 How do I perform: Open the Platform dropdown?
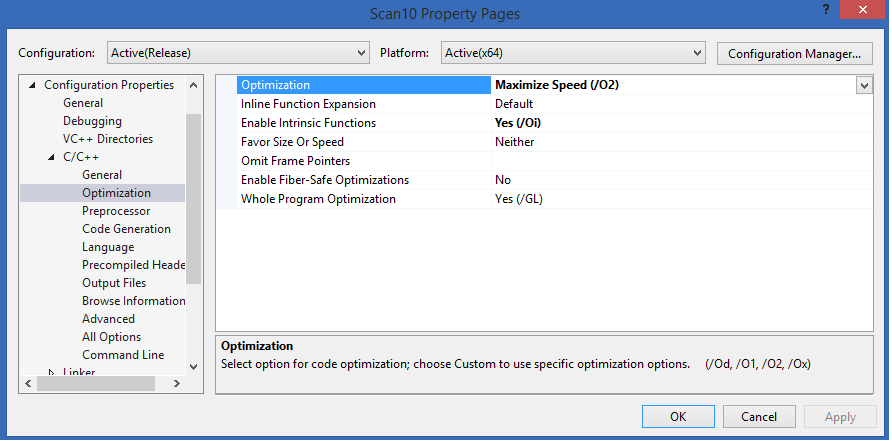[572, 53]
